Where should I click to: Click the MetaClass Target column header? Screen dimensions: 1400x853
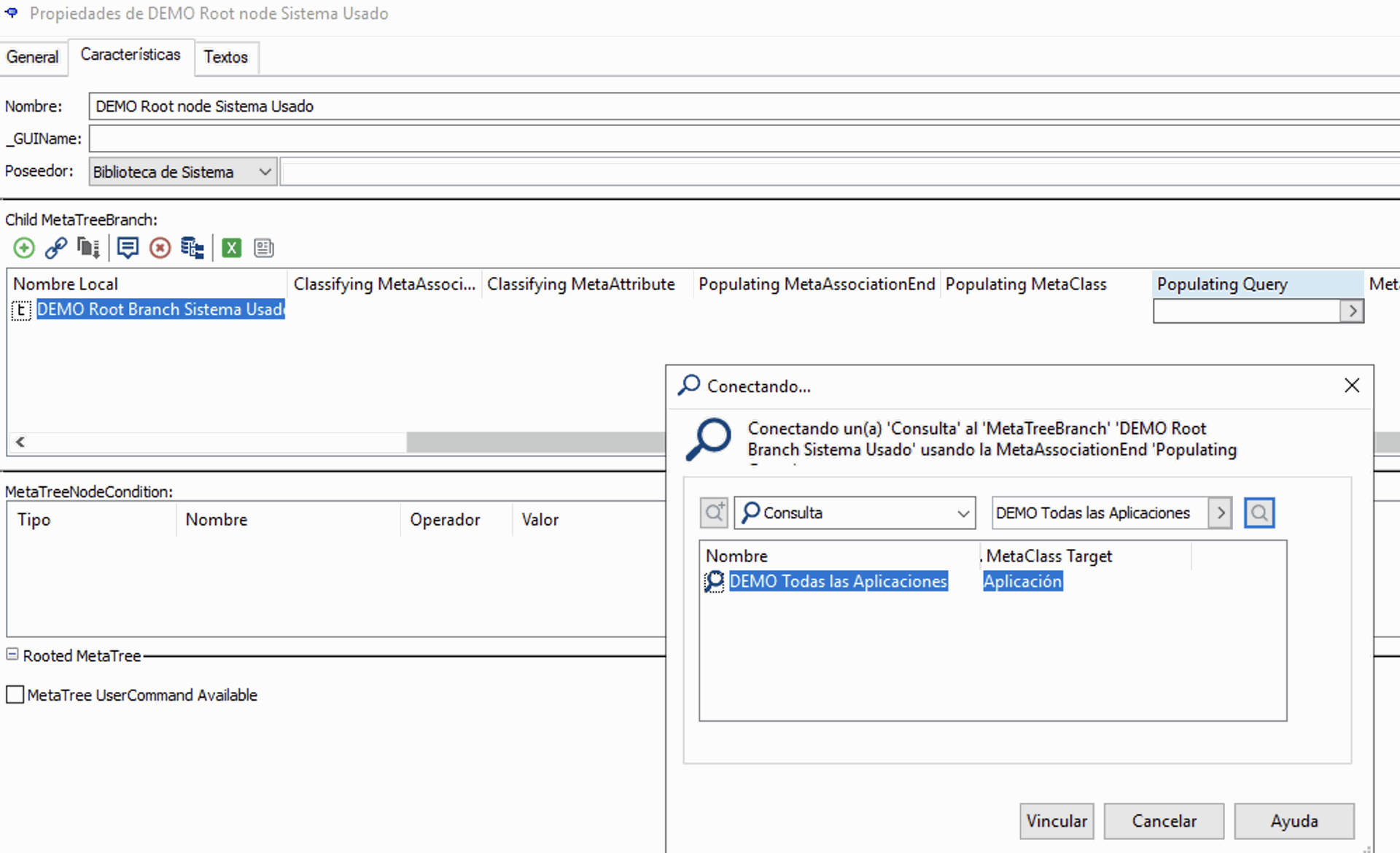point(1086,556)
